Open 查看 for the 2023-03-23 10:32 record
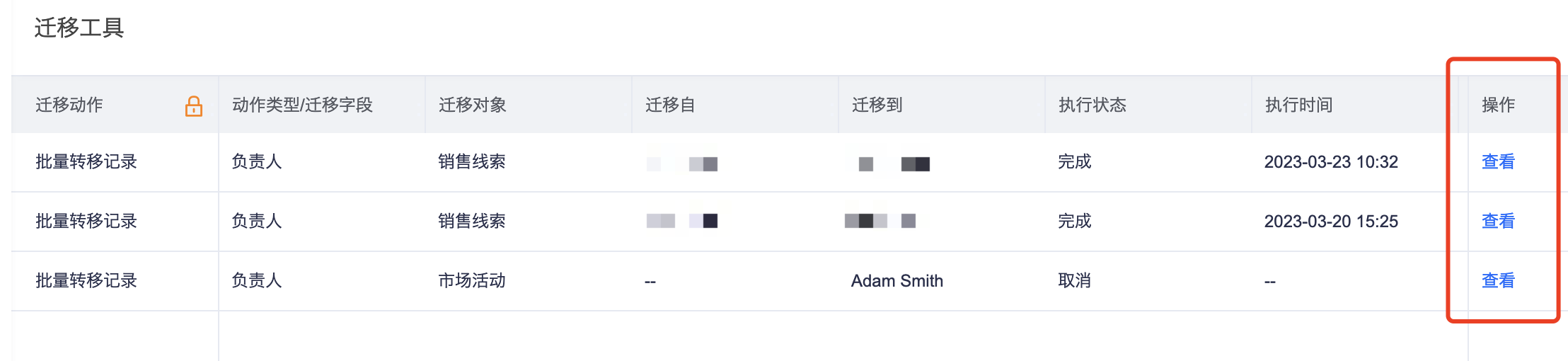The width and height of the screenshot is (1568, 361). pos(1498,162)
